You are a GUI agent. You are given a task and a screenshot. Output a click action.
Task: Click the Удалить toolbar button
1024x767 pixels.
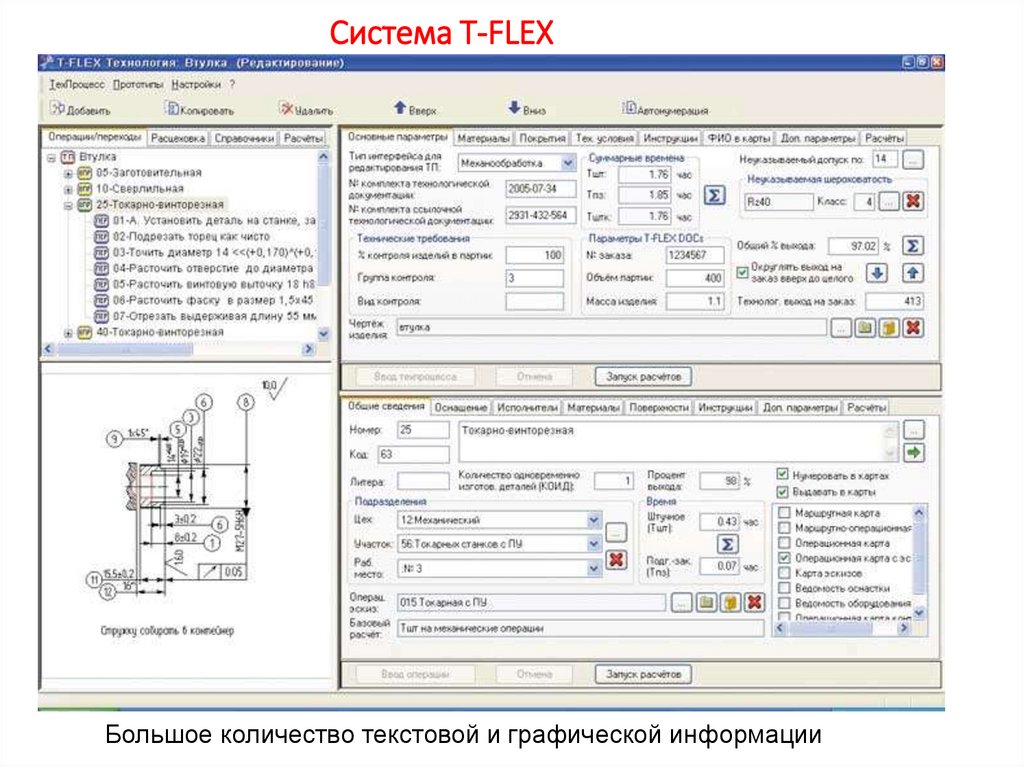306,110
